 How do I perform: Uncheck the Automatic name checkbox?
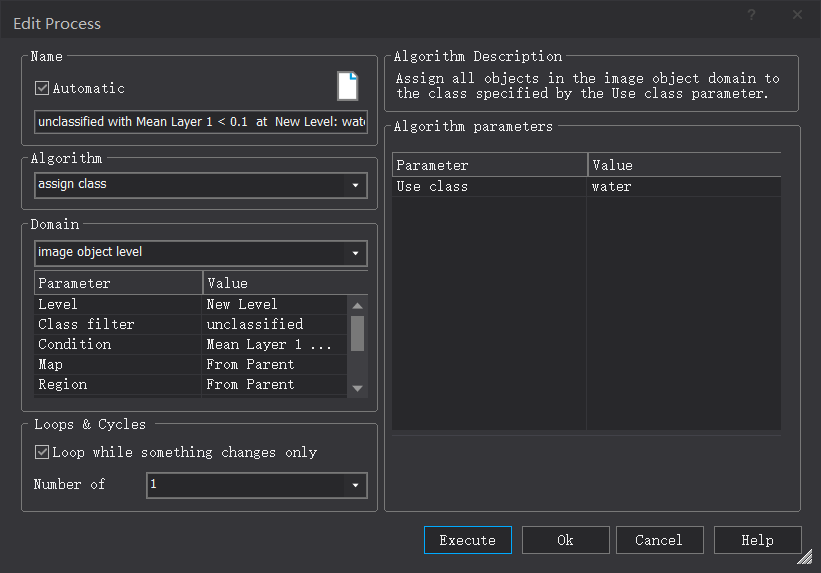42,88
